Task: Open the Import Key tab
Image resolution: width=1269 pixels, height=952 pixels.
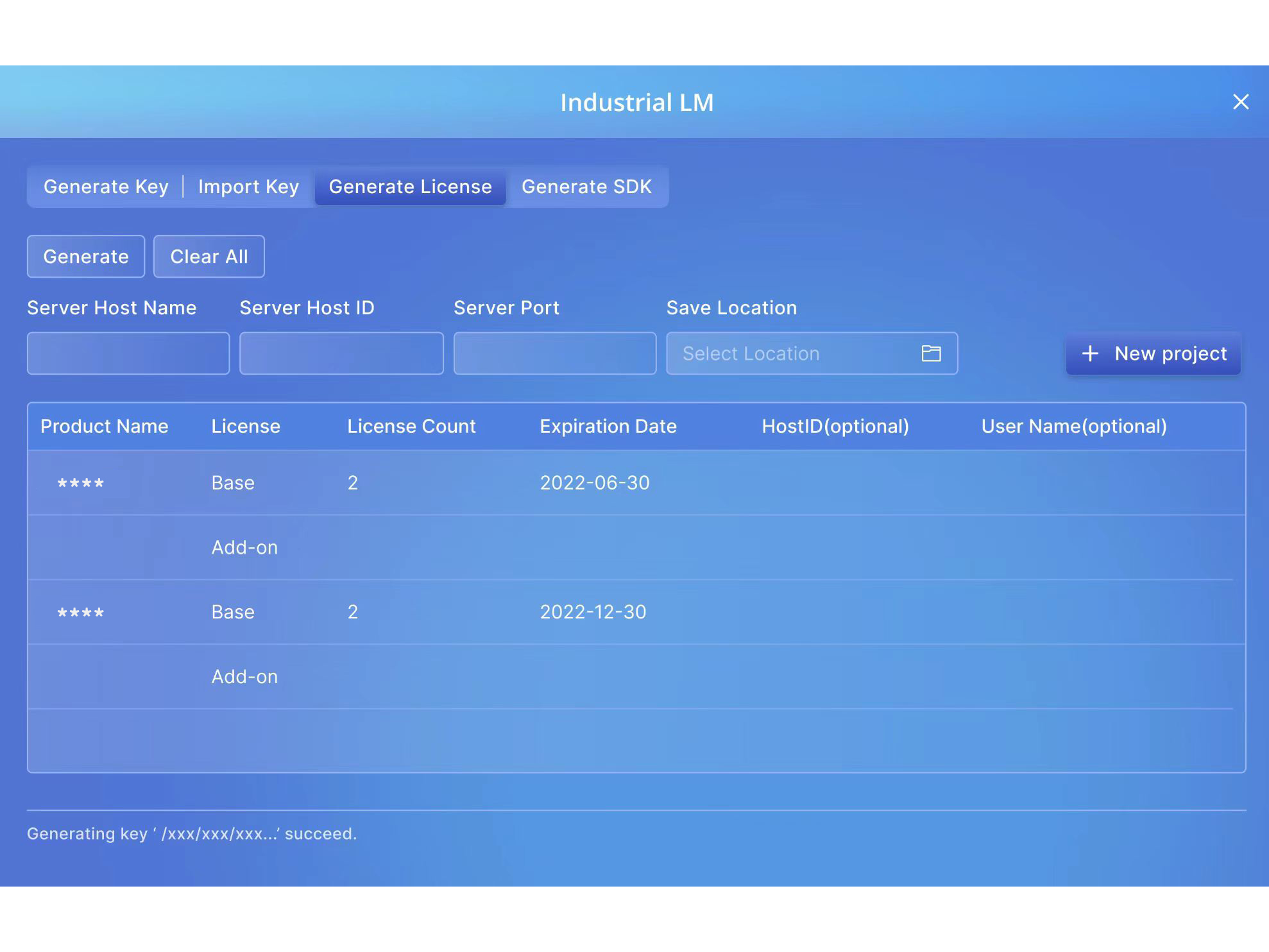Action: click(248, 187)
